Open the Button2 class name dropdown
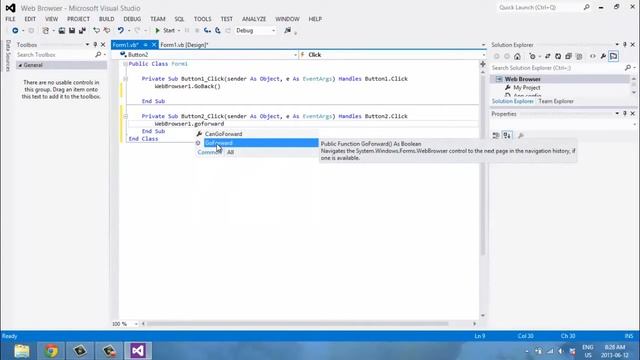640x360 pixels. [296, 55]
